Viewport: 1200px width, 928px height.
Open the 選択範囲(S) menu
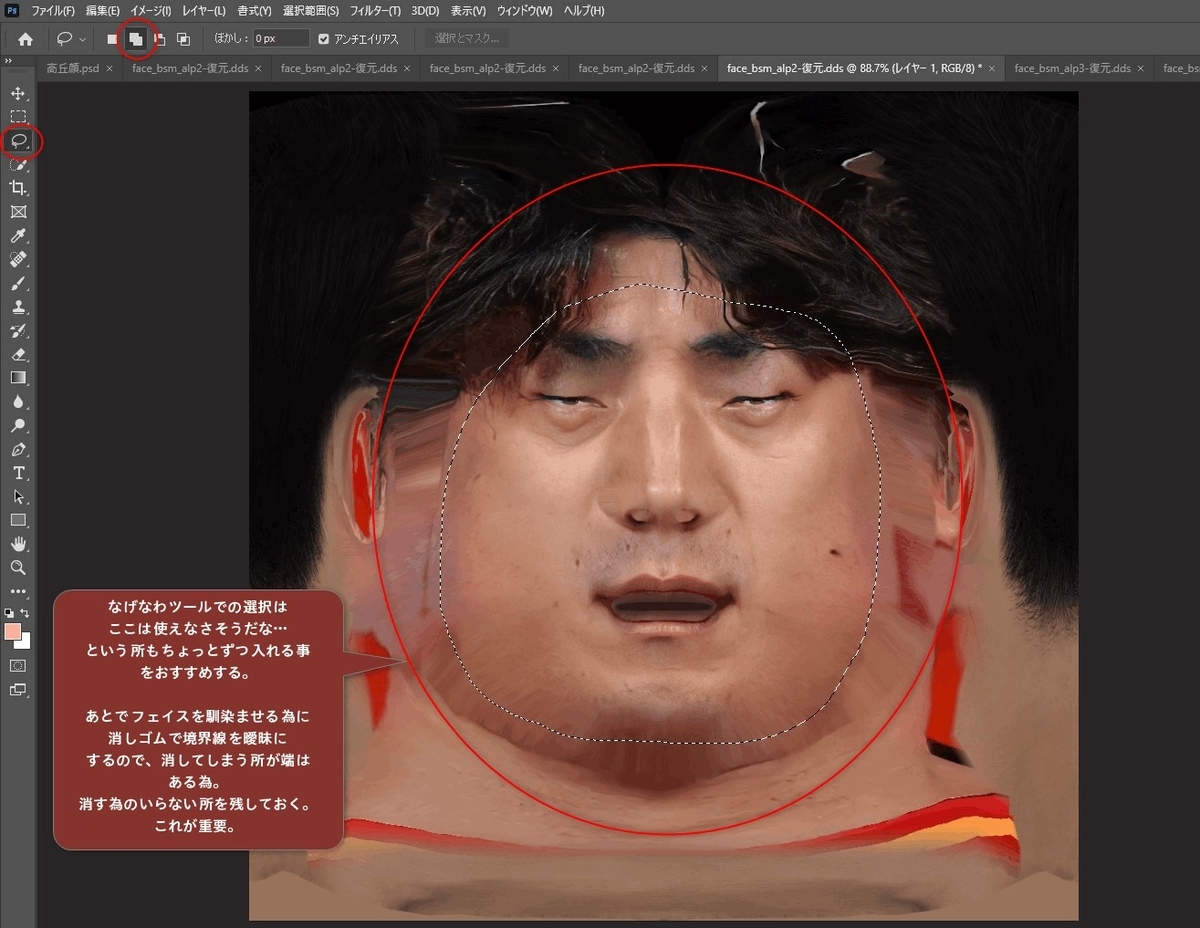click(311, 11)
